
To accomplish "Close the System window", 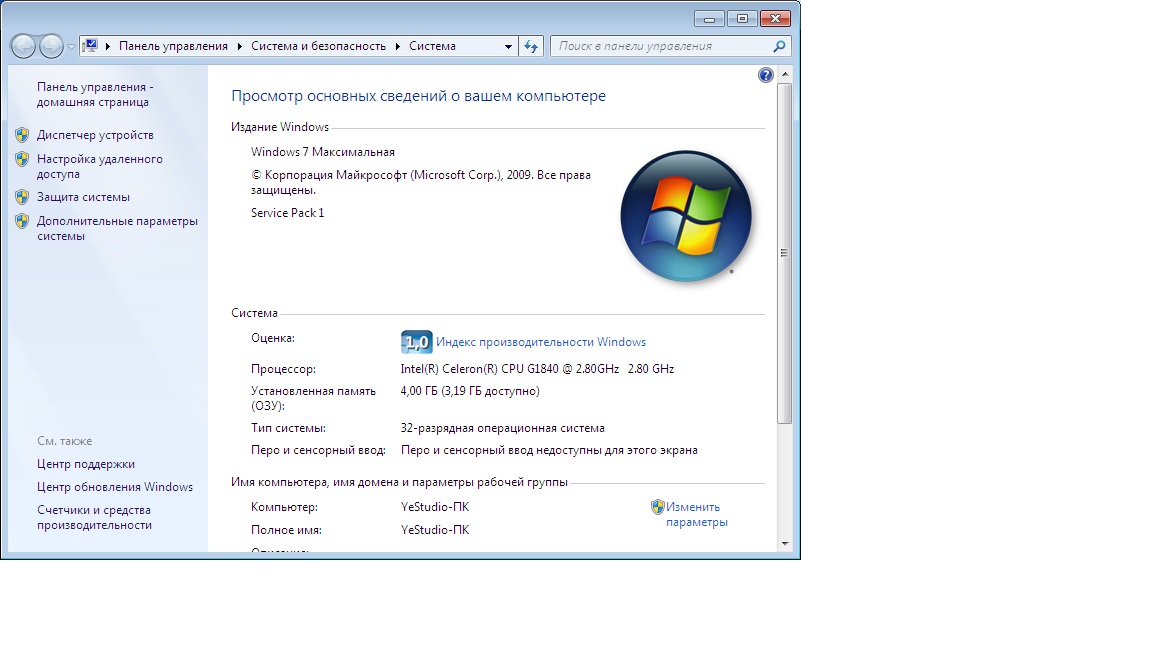I will [x=775, y=18].
